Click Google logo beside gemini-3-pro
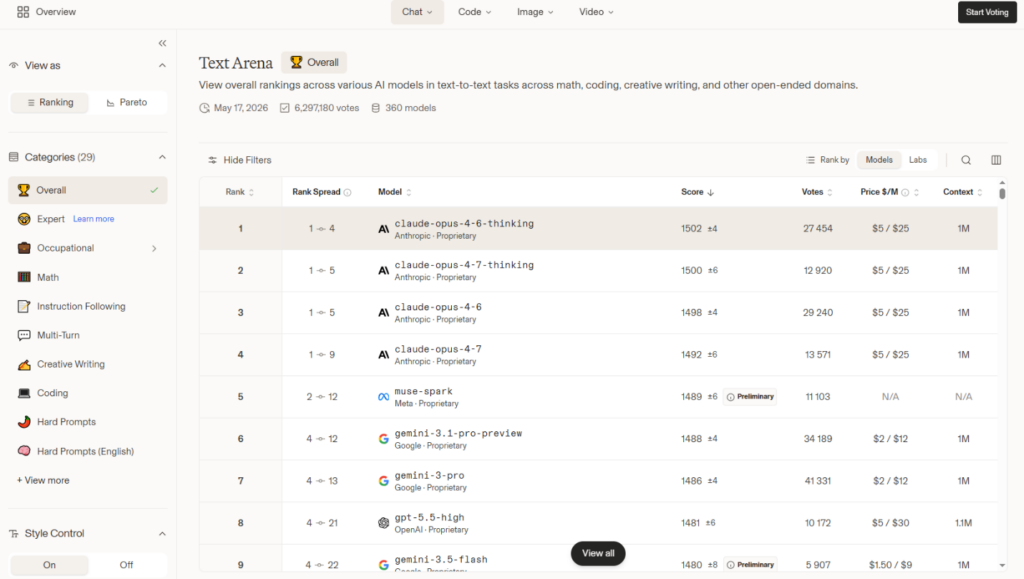 coord(383,481)
